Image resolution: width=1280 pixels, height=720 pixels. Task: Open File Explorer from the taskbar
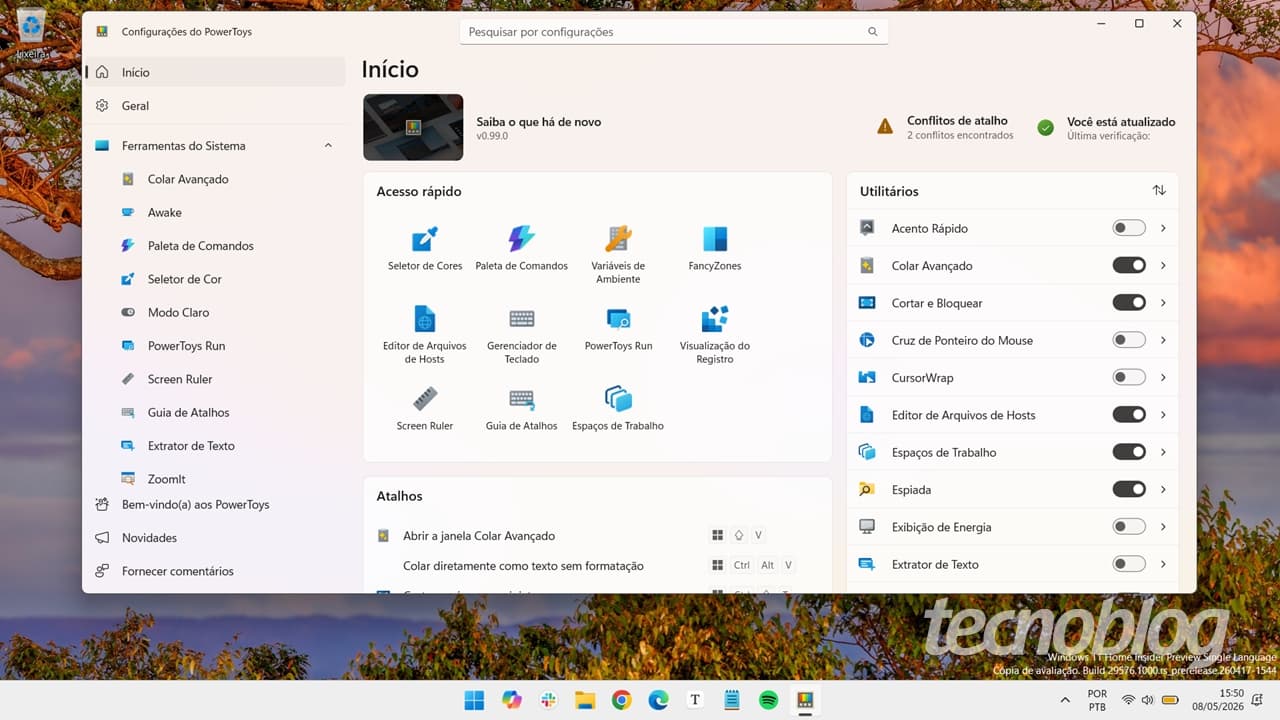585,700
